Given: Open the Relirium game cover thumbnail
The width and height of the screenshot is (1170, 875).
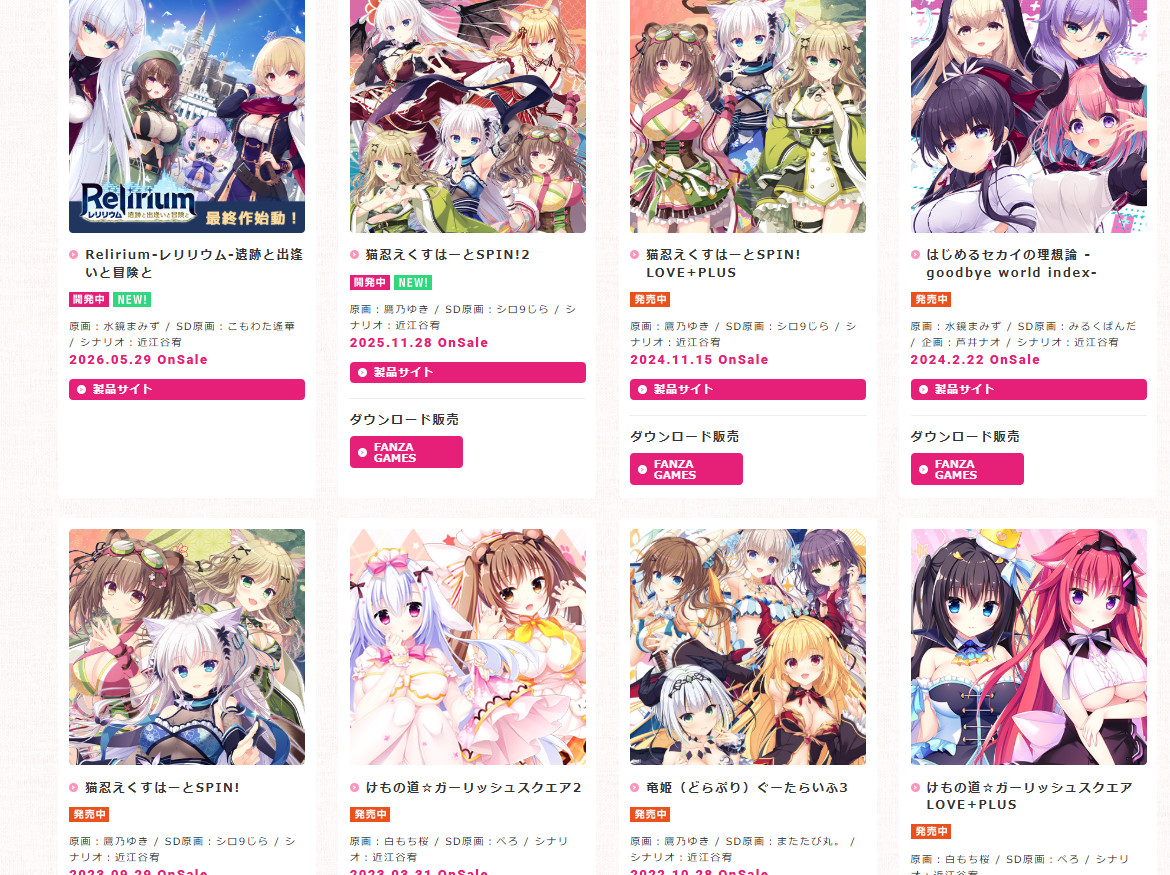Looking at the screenshot, I should click(x=187, y=116).
